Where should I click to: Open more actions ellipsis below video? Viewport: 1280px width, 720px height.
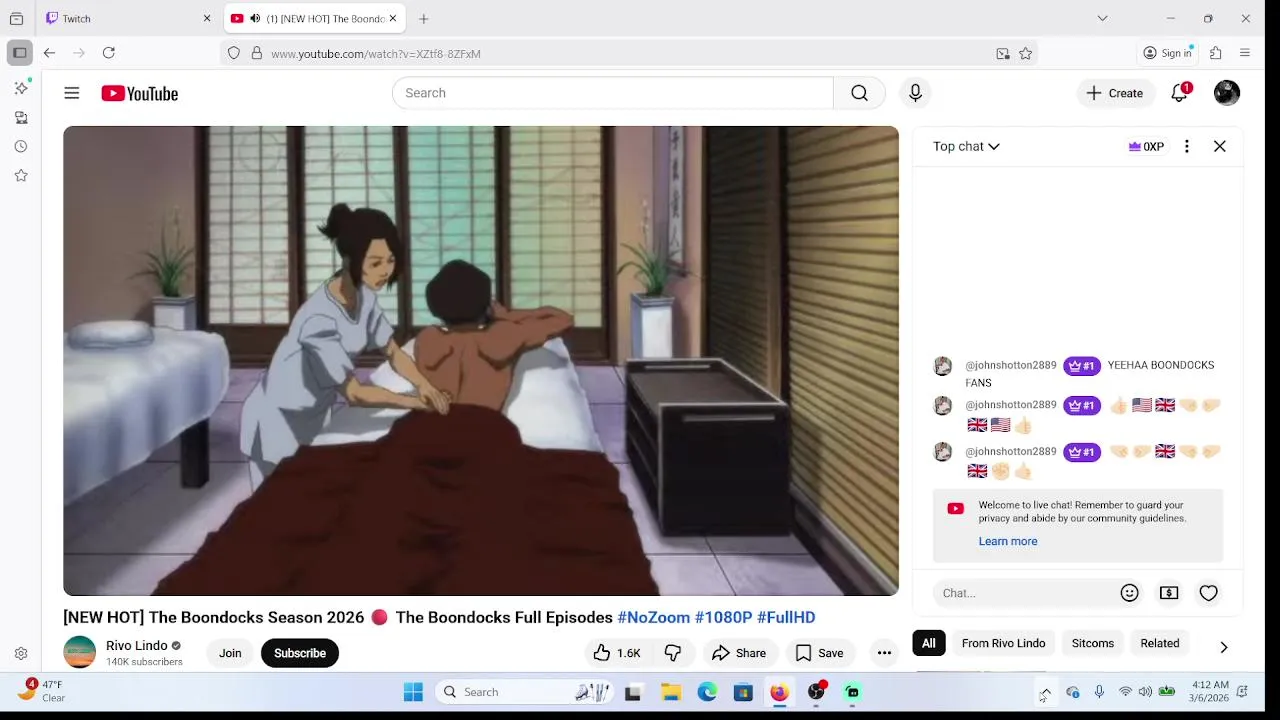[x=884, y=653]
